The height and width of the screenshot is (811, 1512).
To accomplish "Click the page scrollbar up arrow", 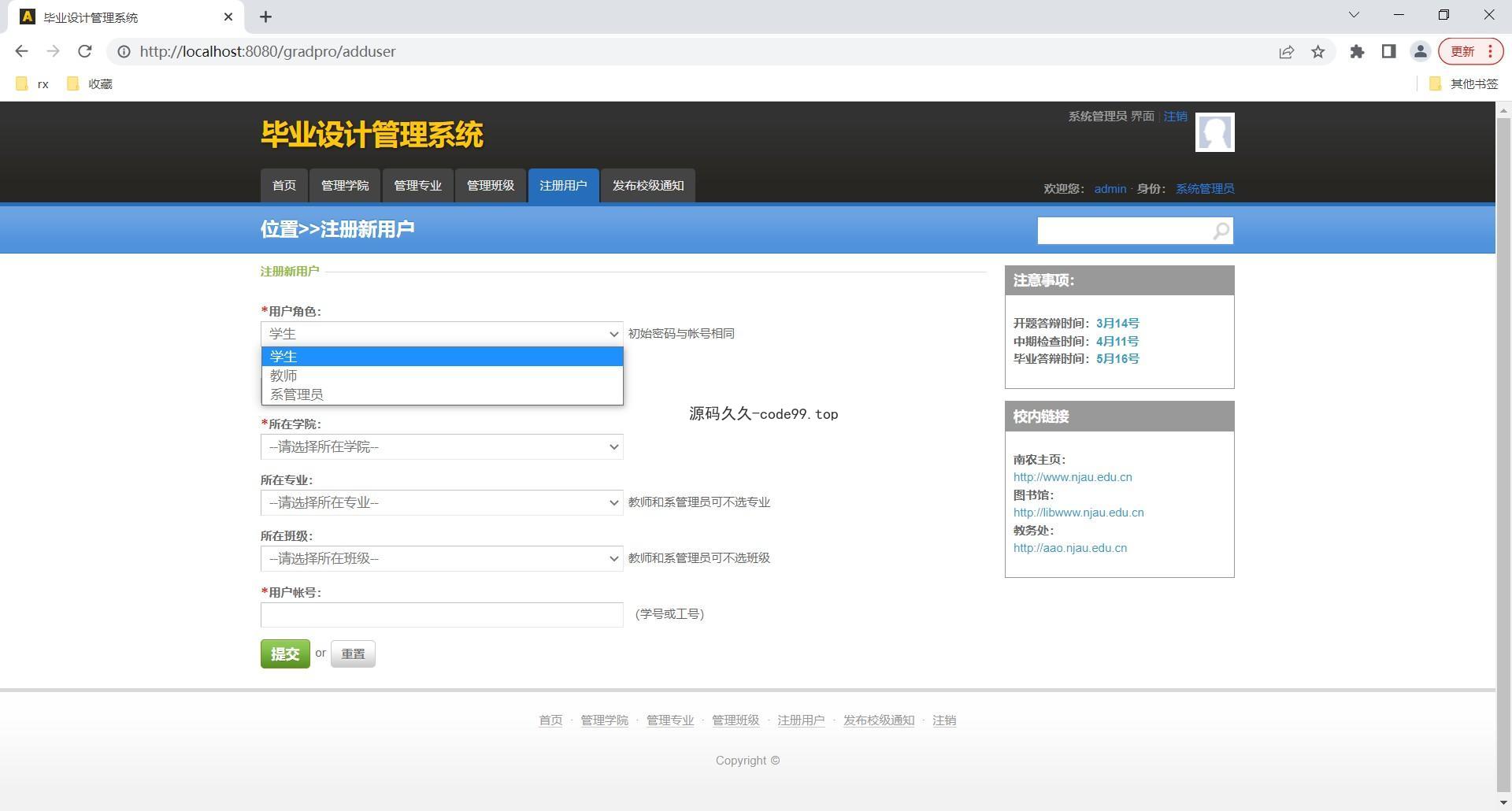I will point(1503,110).
